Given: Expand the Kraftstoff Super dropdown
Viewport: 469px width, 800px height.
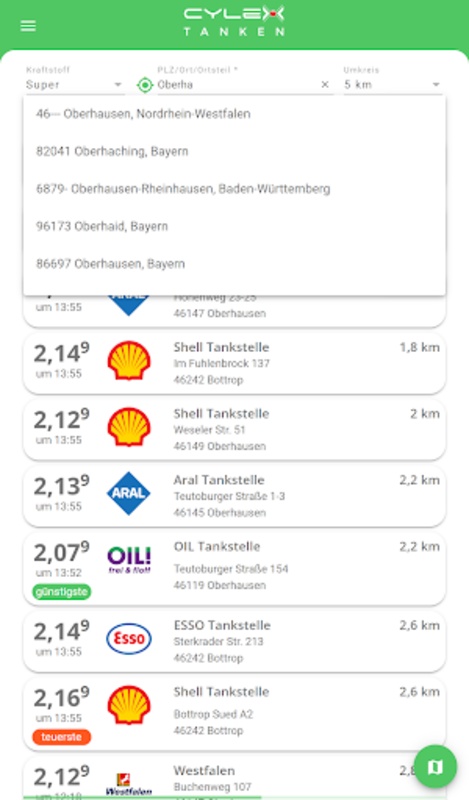Looking at the screenshot, I should click(x=74, y=85).
